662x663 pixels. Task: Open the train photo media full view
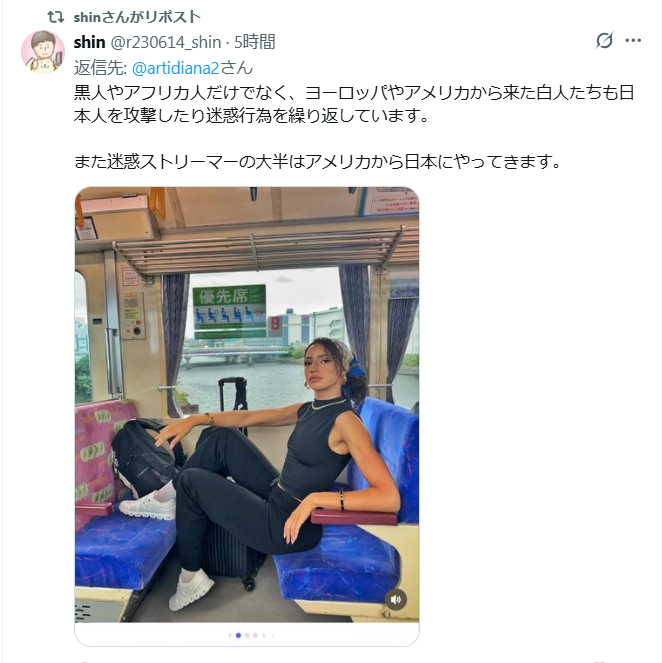click(x=247, y=405)
